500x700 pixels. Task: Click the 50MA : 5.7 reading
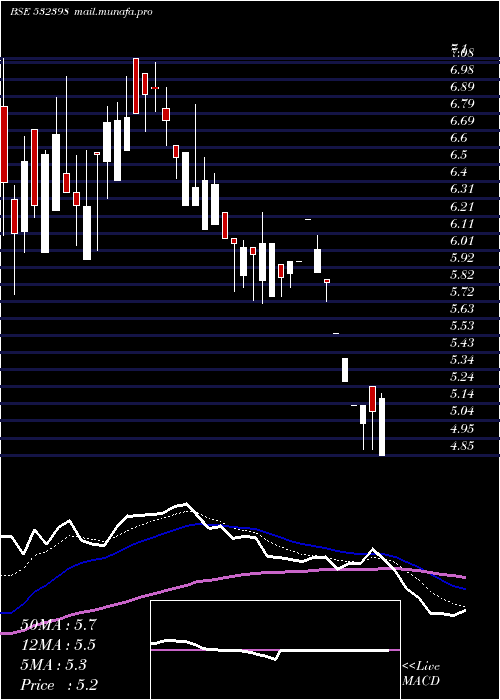click(x=58, y=625)
